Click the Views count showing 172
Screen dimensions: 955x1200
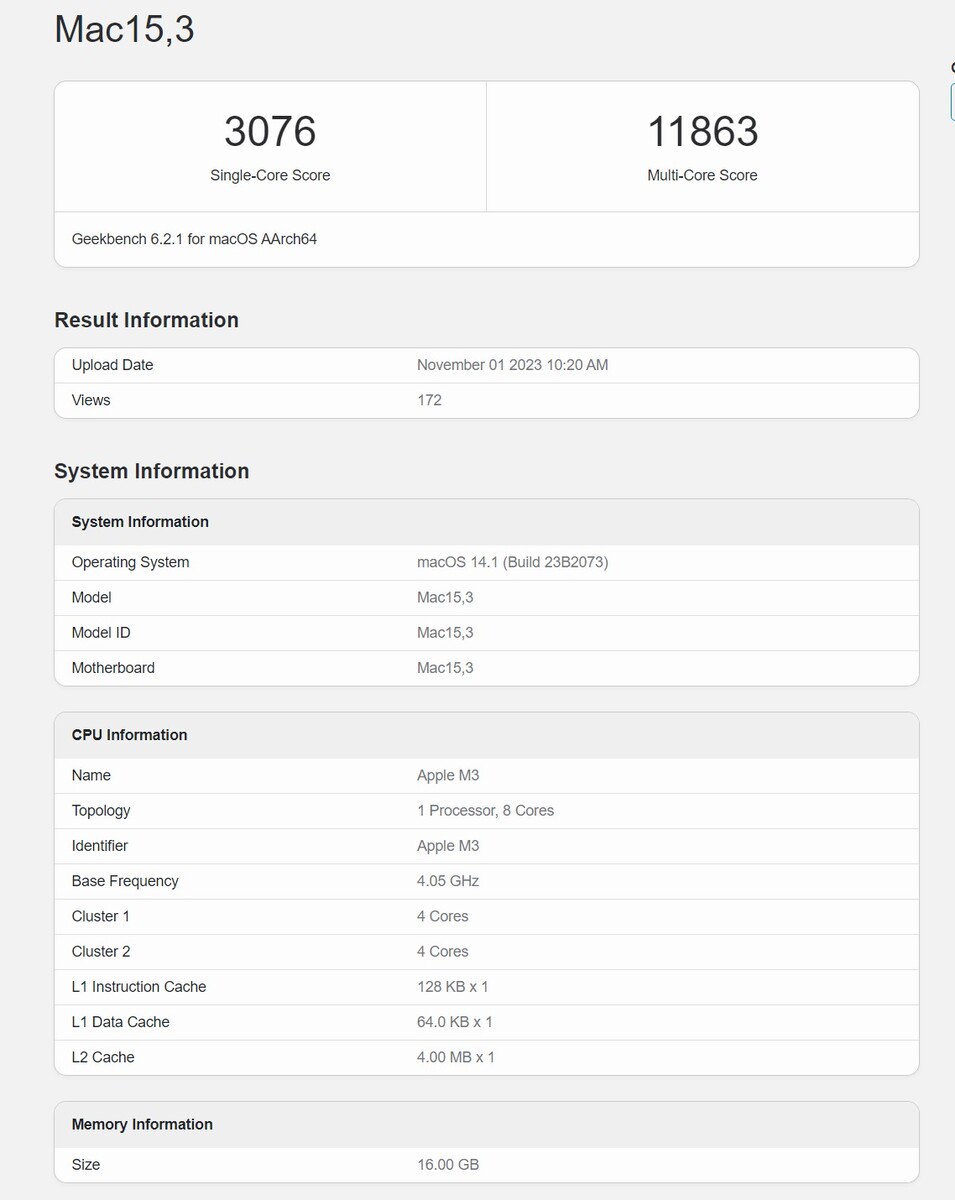coord(429,399)
